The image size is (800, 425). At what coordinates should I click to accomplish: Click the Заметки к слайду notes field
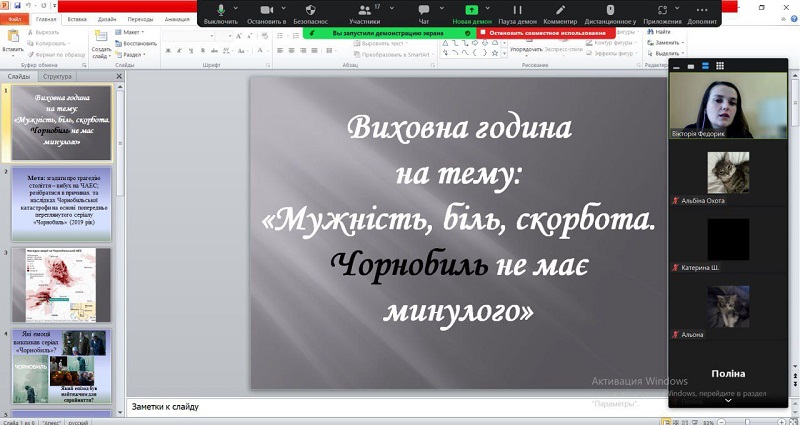click(x=395, y=407)
